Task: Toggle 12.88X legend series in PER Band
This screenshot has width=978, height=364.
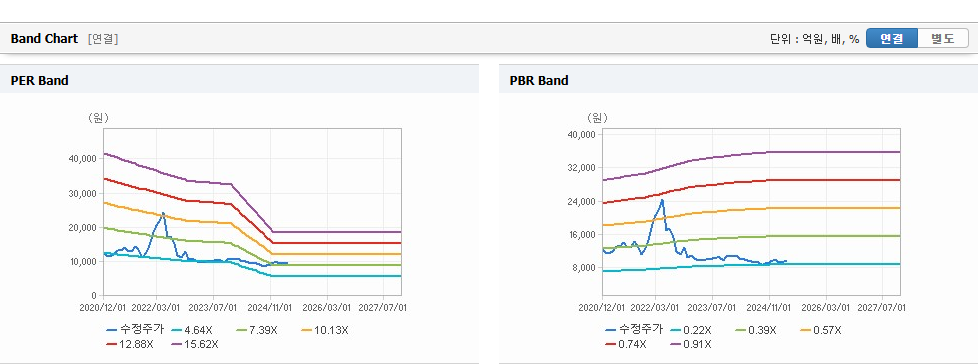Action: point(129,344)
